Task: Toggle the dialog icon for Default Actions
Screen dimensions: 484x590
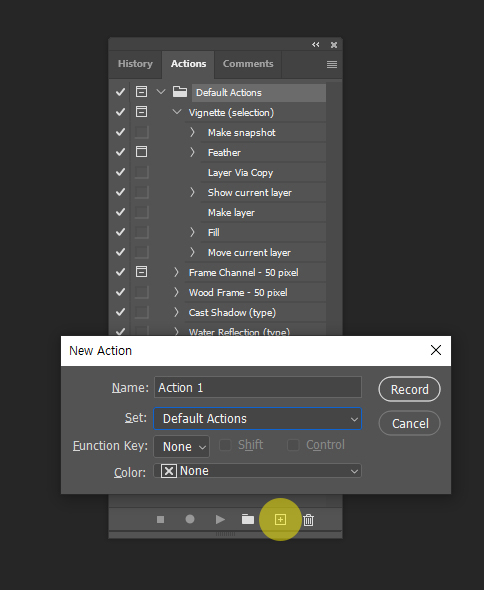Action: [x=142, y=91]
